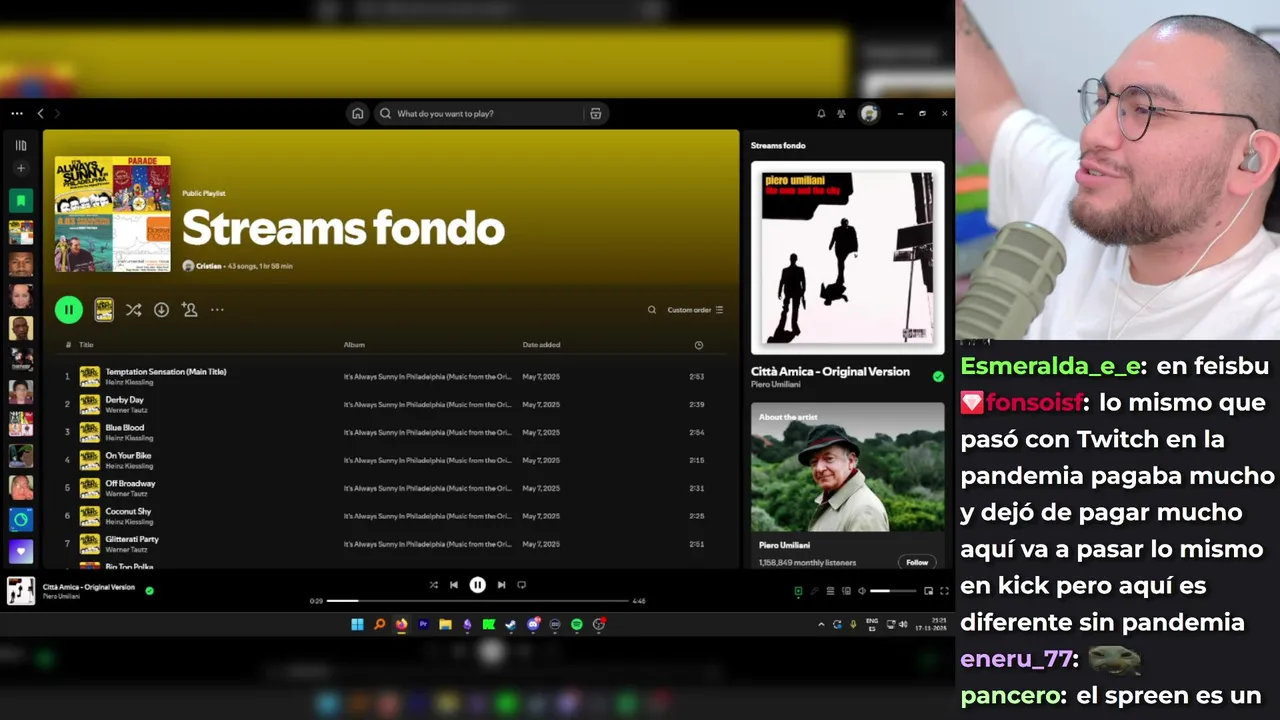The image size is (1280, 720).
Task: Sort by duration clock column header
Action: click(x=699, y=345)
